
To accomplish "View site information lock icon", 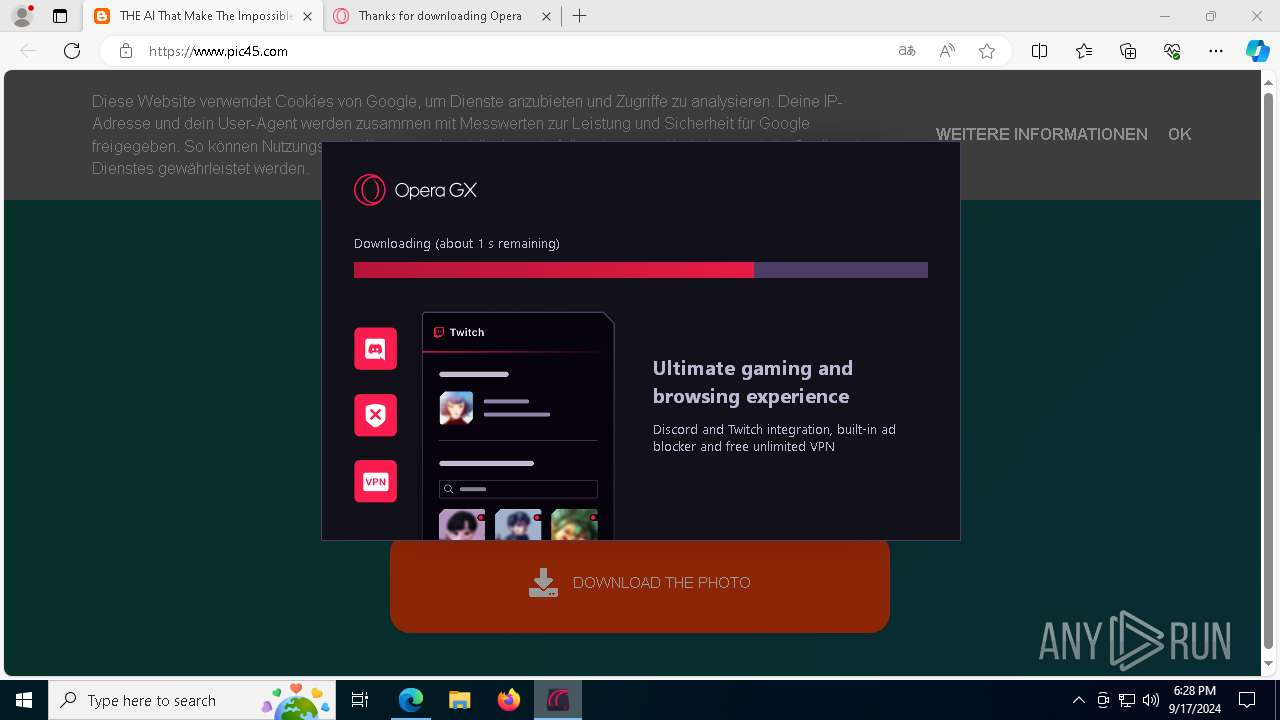I will click(126, 51).
